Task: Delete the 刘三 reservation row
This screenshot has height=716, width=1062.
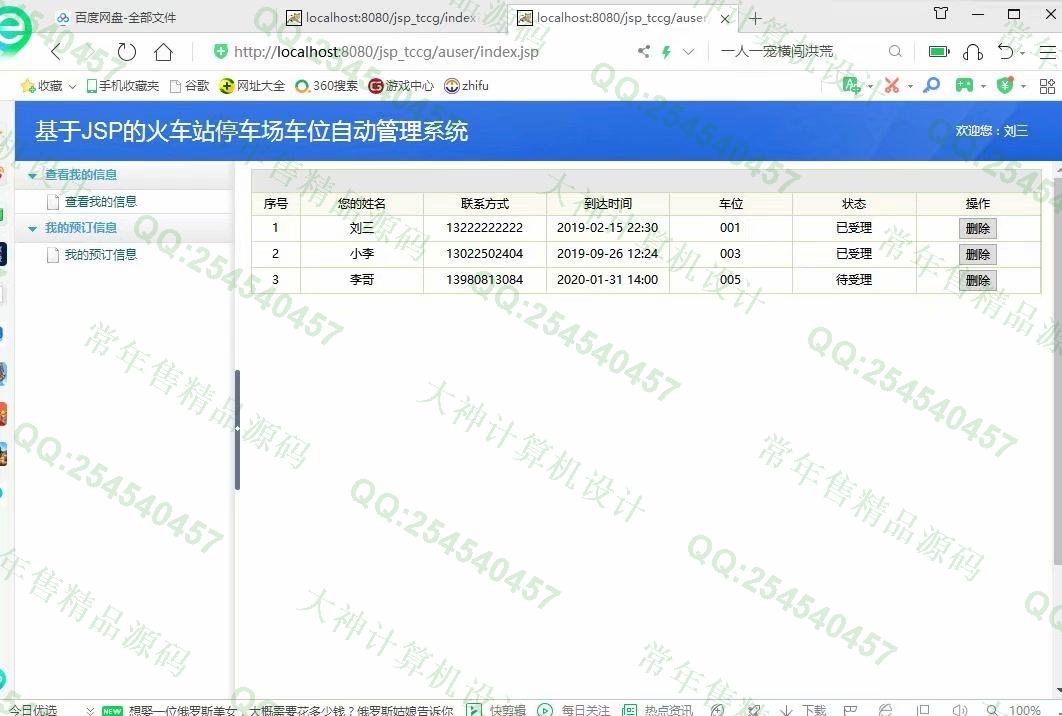Action: (x=977, y=228)
